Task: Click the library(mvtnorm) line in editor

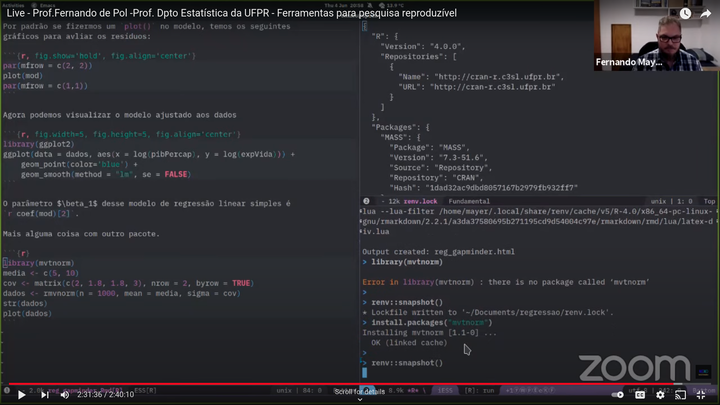Action: [x=39, y=263]
